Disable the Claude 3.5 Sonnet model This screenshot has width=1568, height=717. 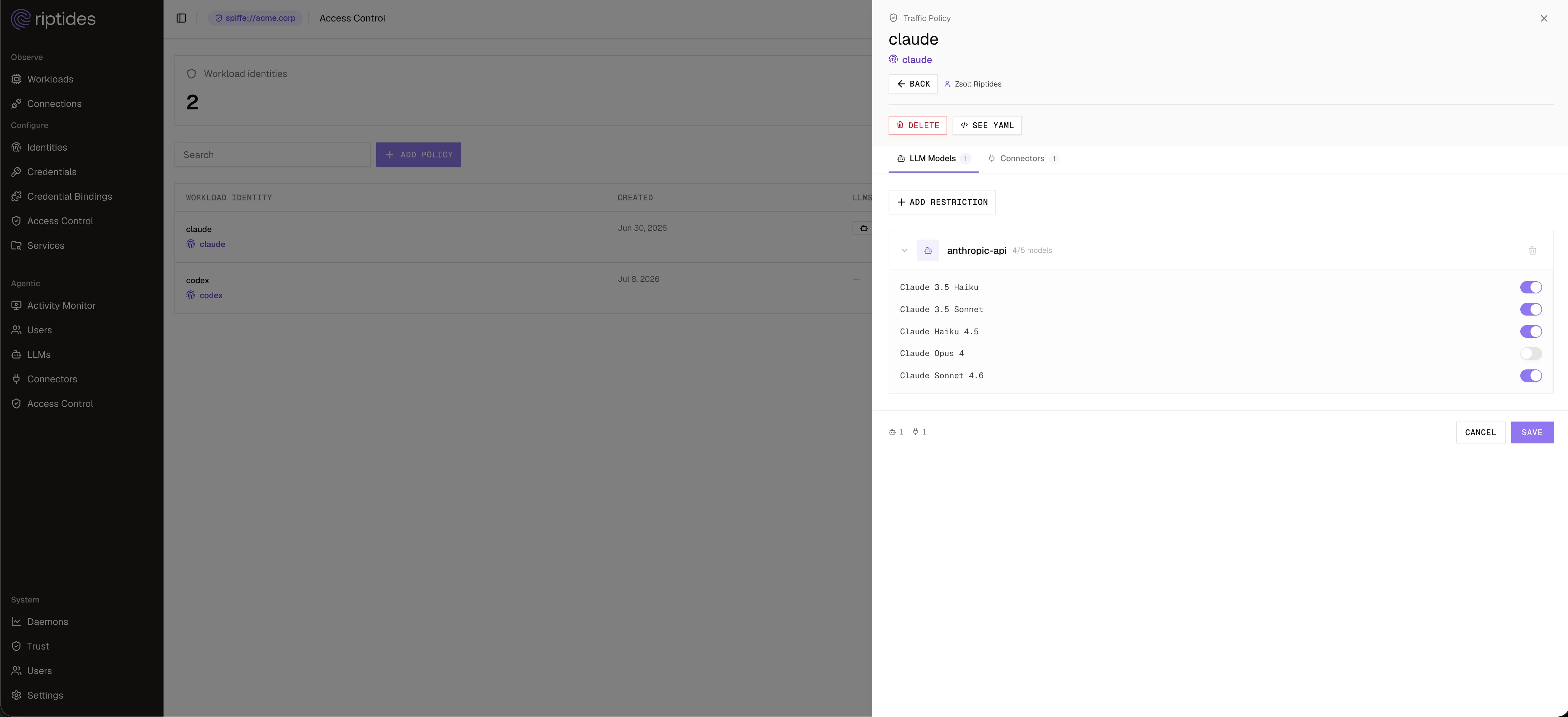[1530, 309]
